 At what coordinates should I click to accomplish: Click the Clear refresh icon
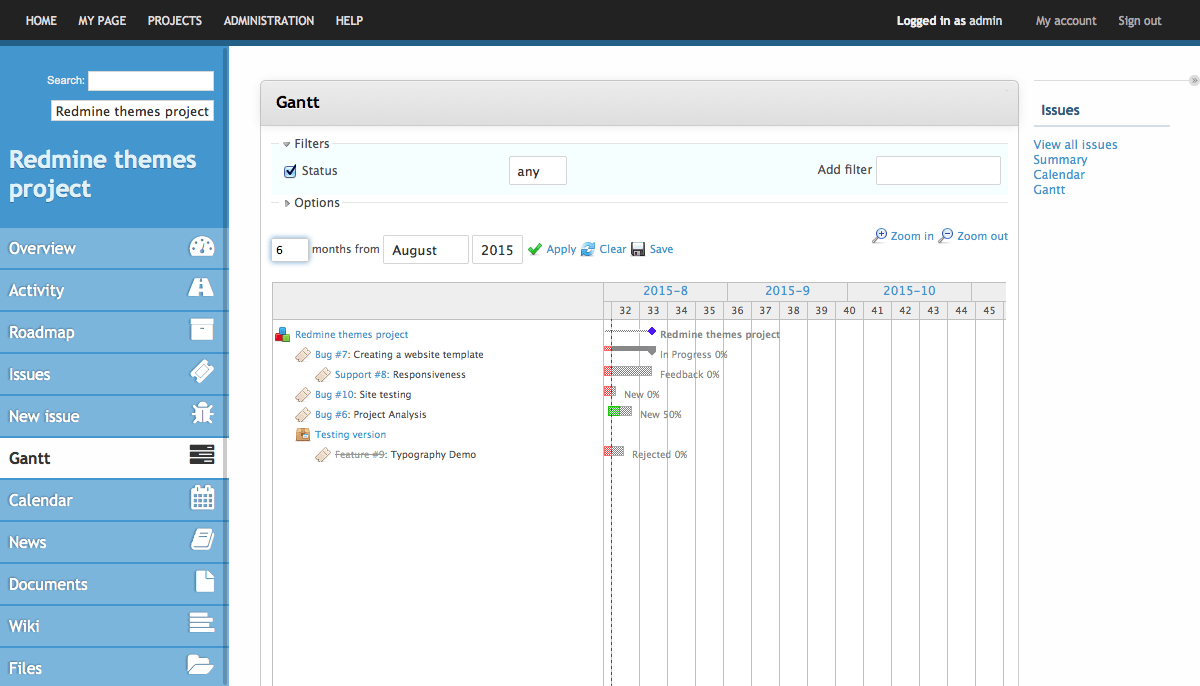click(x=588, y=249)
